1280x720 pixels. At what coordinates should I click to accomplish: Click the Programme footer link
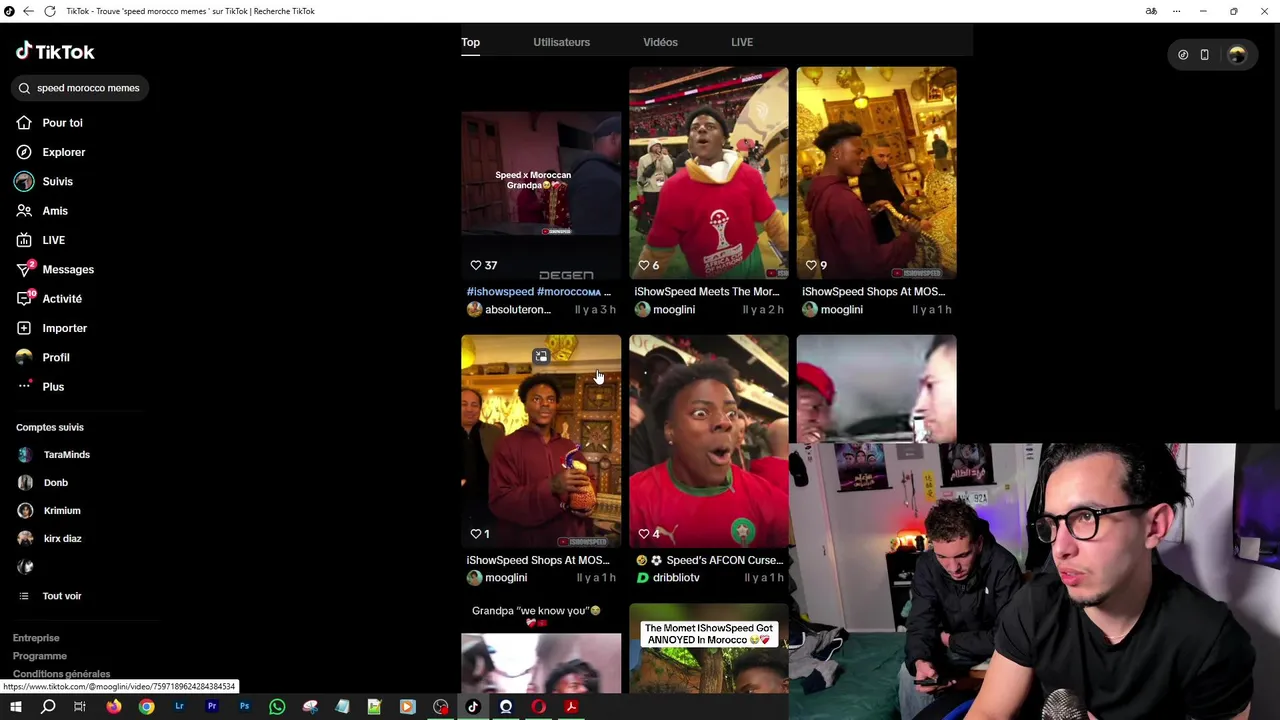click(x=40, y=656)
